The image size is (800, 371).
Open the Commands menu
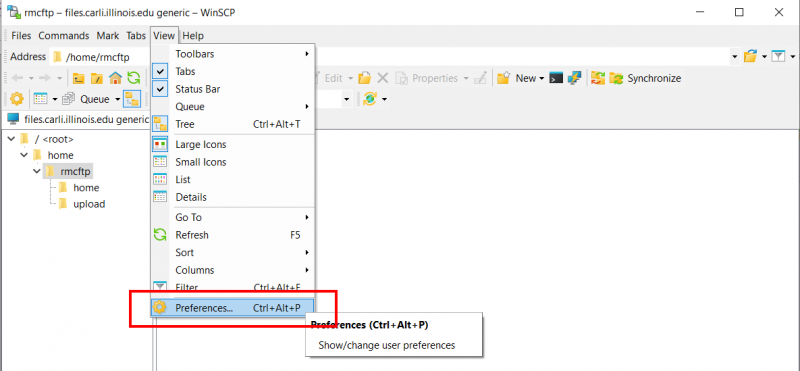64,36
